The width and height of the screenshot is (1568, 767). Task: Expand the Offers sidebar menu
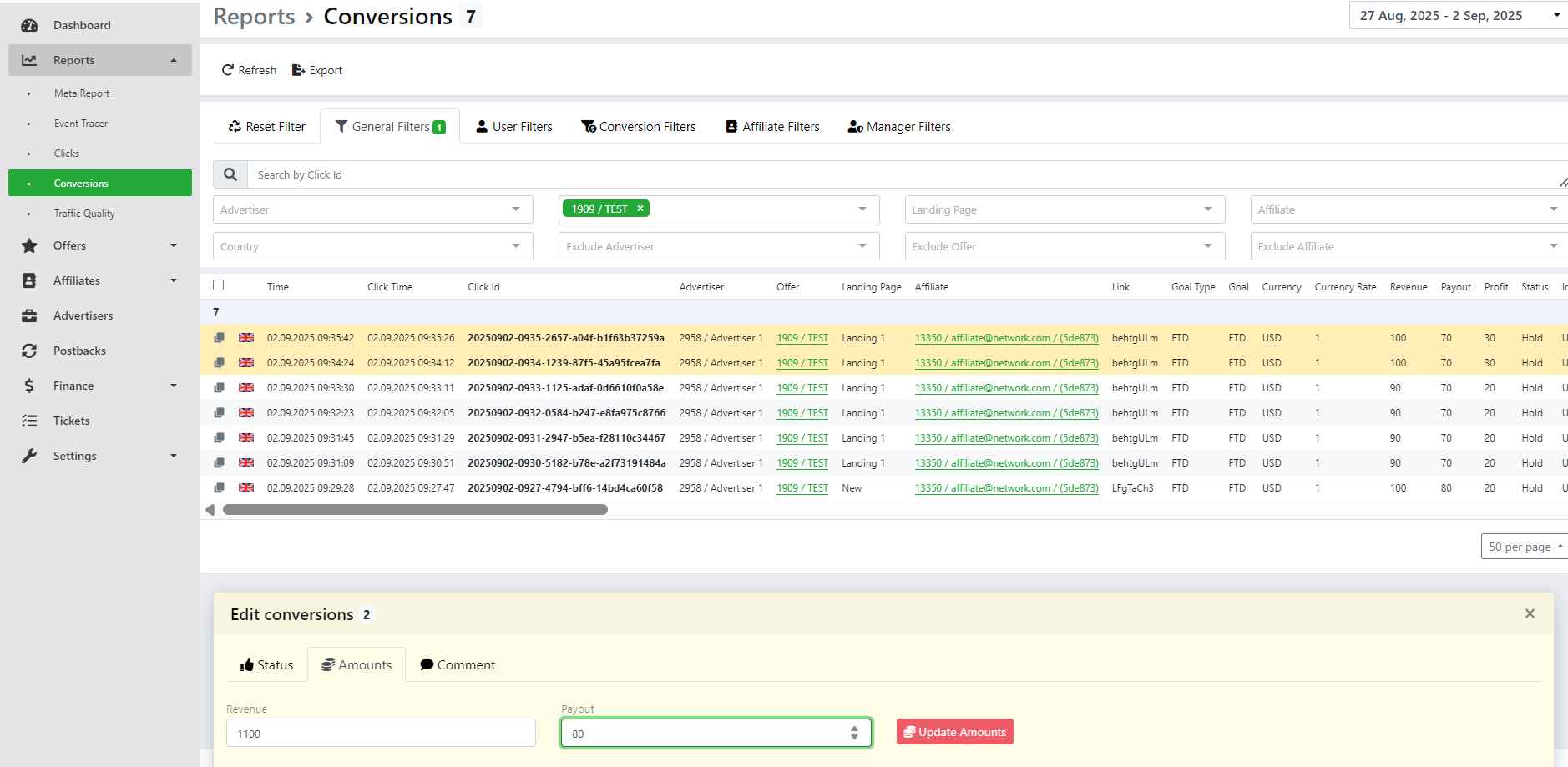[x=100, y=245]
